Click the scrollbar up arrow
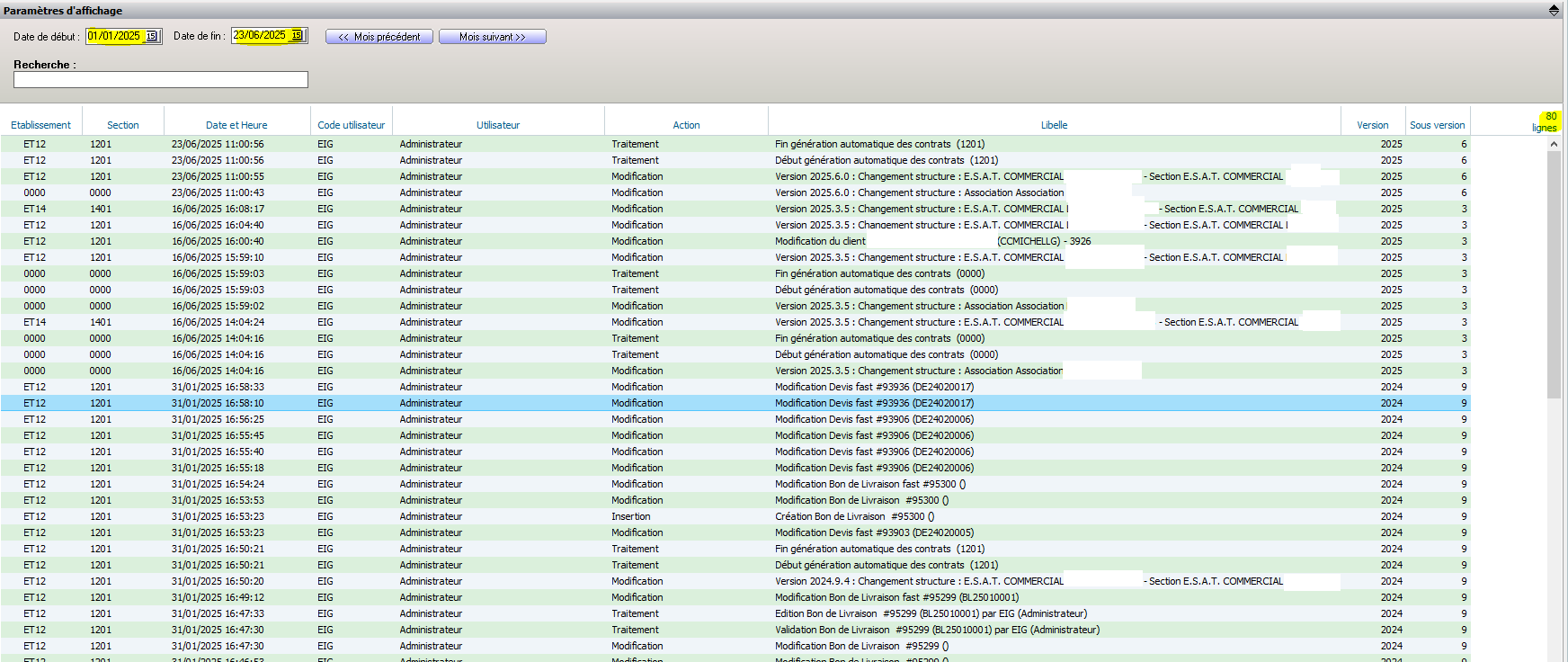This screenshot has width=1568, height=662. pos(1554,144)
